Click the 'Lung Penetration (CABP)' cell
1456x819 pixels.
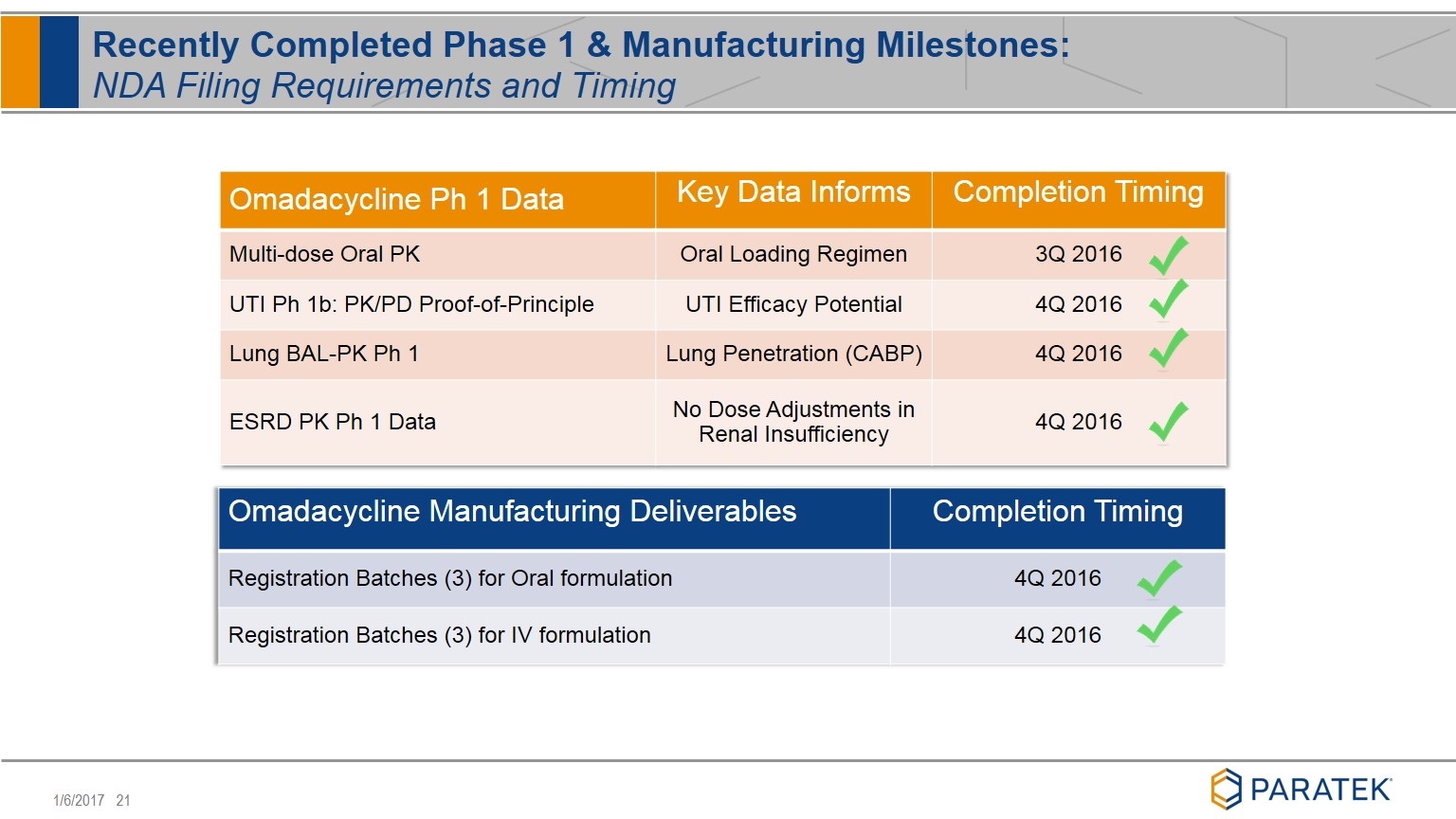(x=793, y=354)
